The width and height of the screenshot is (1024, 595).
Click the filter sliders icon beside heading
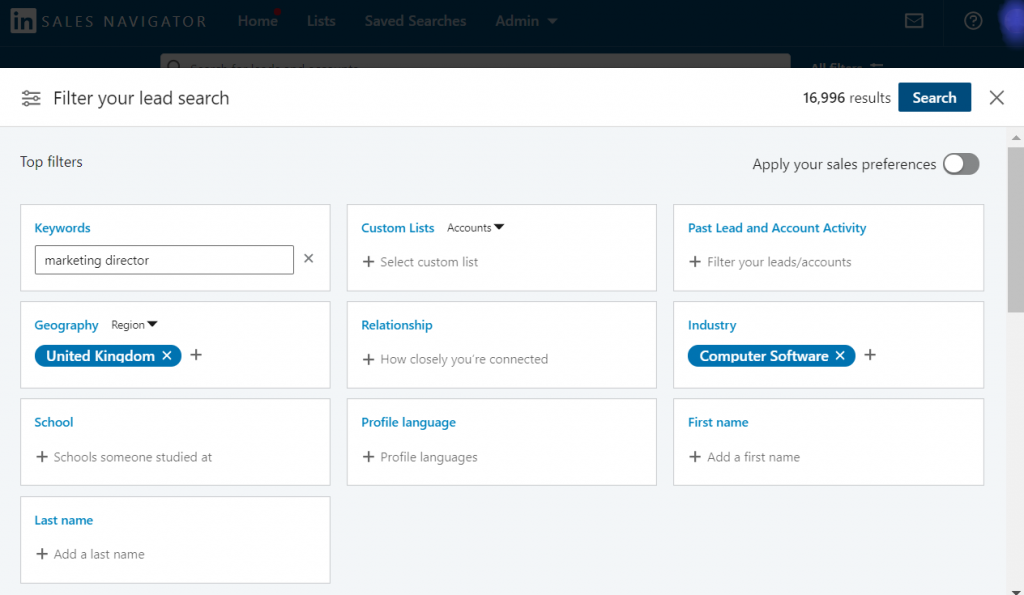coord(31,98)
